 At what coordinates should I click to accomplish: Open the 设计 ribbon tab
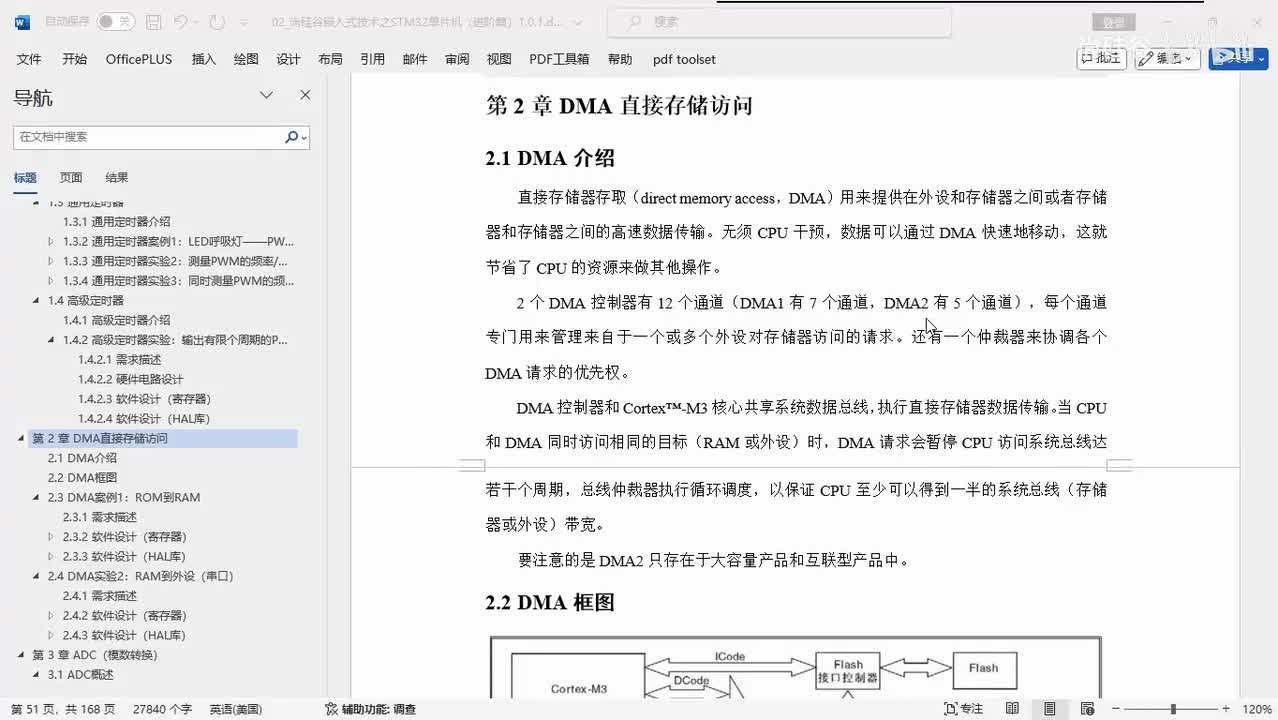coord(288,59)
